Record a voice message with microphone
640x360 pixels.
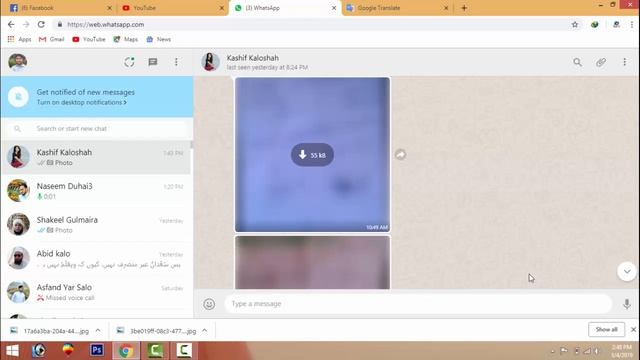tap(627, 304)
